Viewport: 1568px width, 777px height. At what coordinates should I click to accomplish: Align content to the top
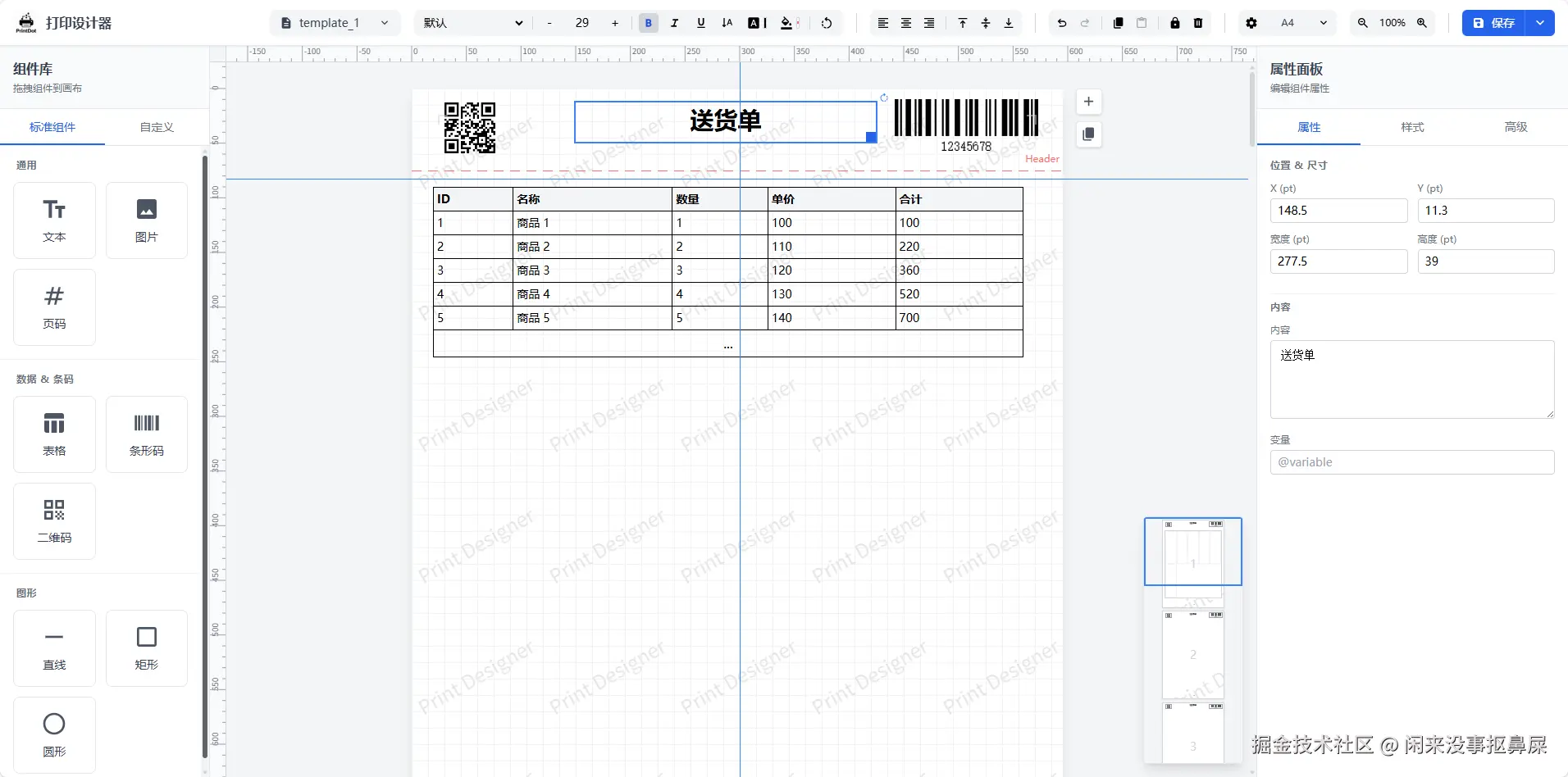coord(963,23)
